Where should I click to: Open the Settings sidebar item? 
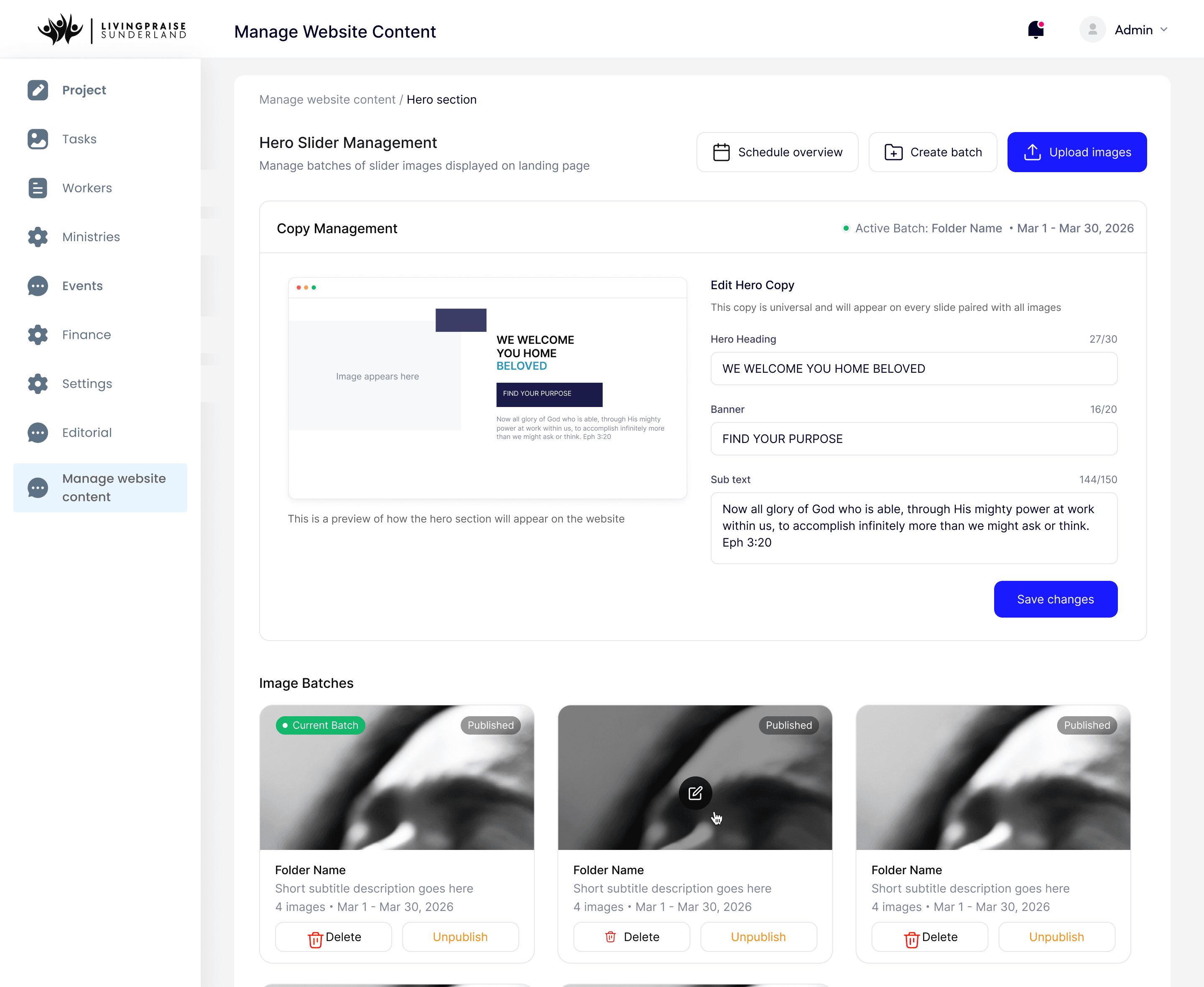point(87,383)
